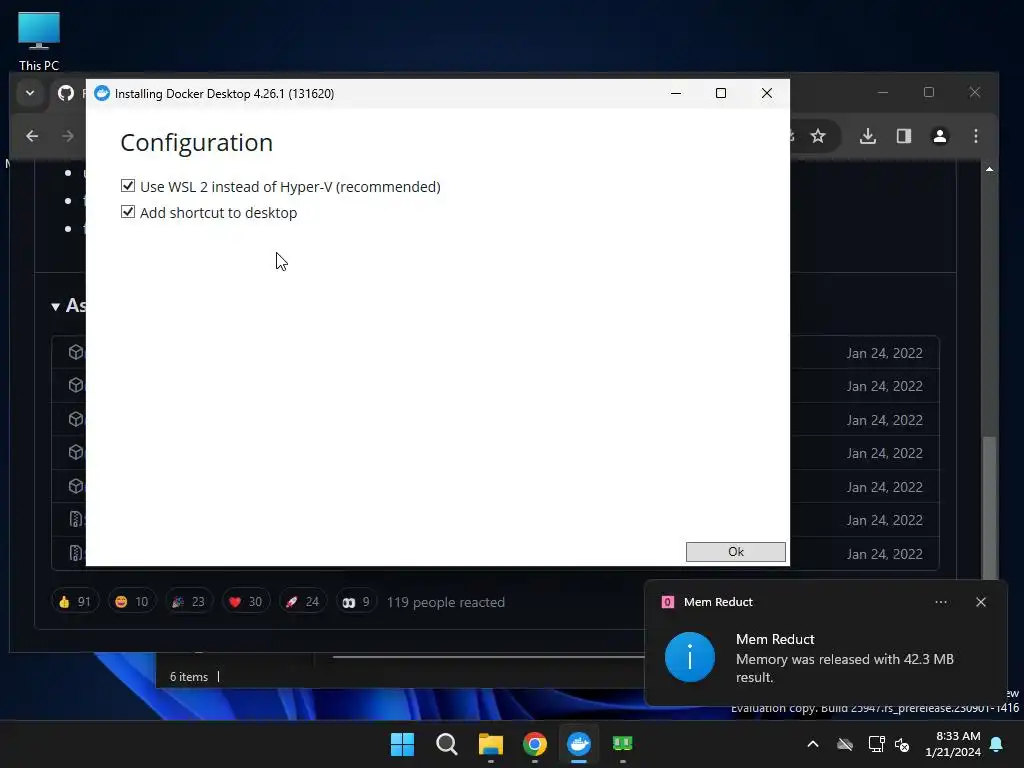Uncheck Use WSL 2 instead of Hyper-V

coord(128,186)
